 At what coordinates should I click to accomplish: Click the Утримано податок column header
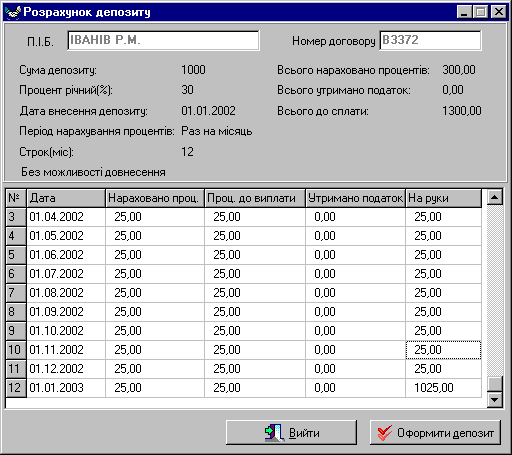click(355, 198)
